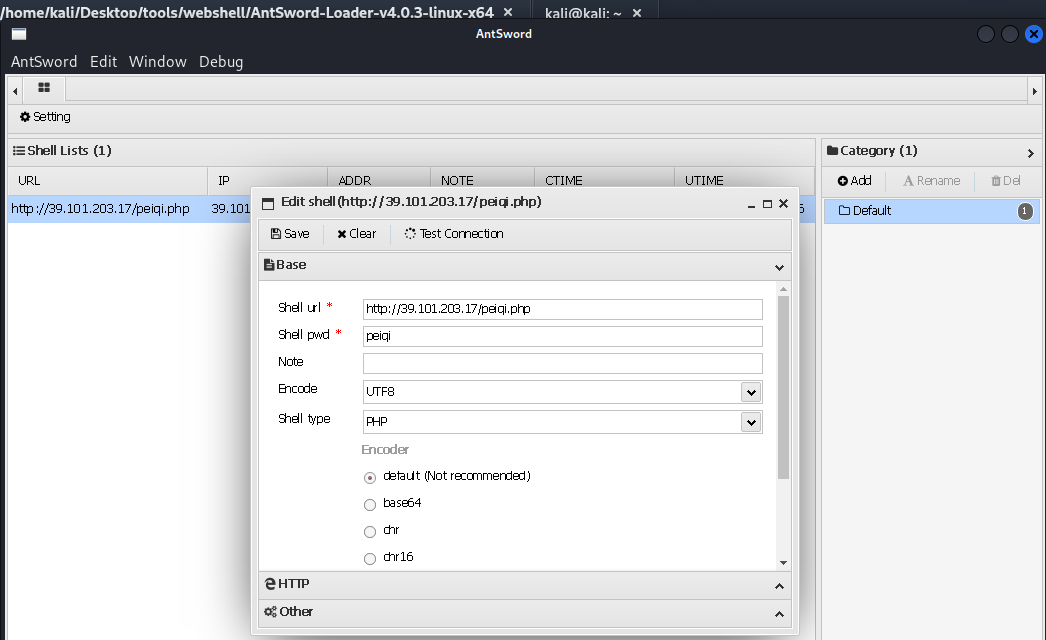Close the kali@kali terminal tab

click(637, 13)
